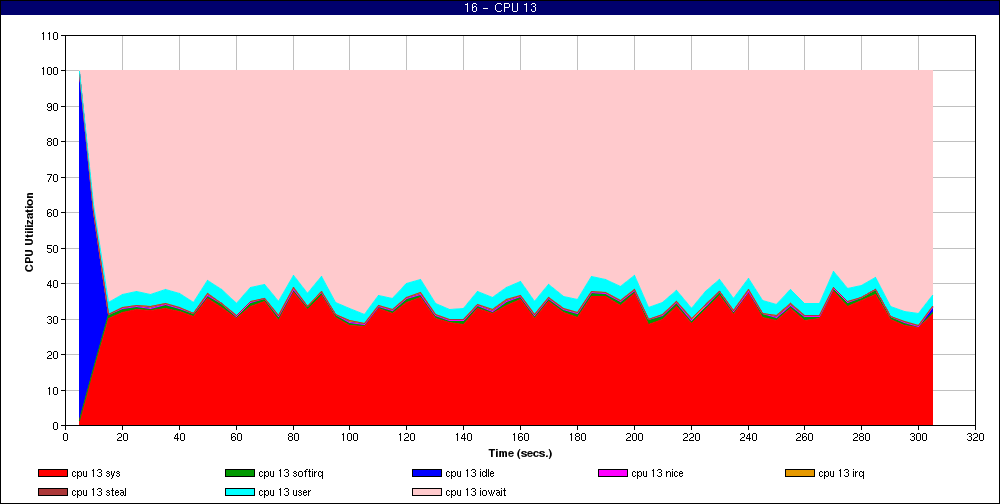
Task: Click the y-axis tick label 90
Action: 55,107
